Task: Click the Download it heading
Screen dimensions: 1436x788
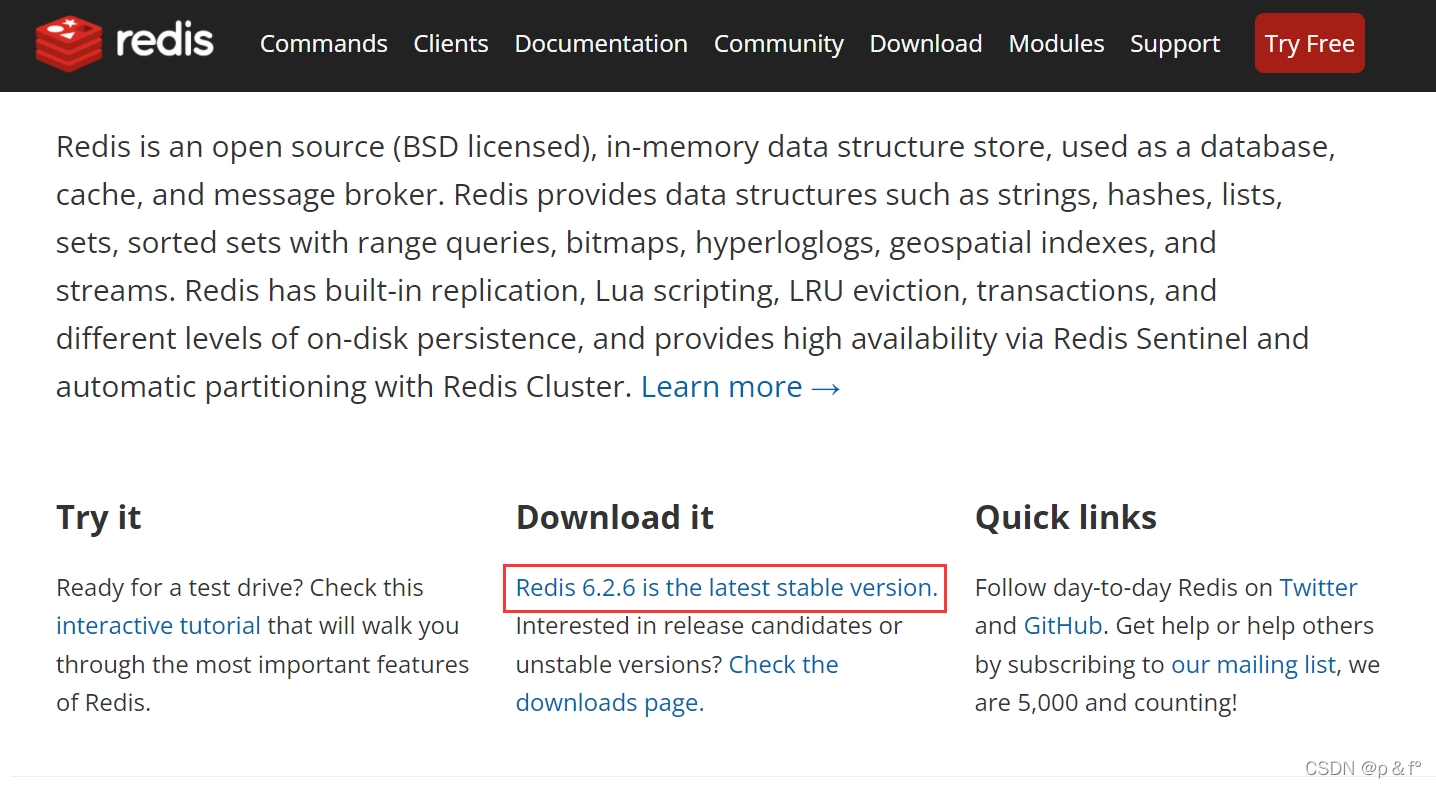Action: coord(614,517)
